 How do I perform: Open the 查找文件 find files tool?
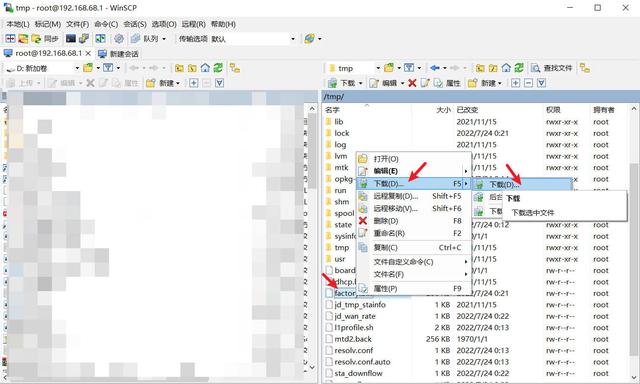pyautogui.click(x=551, y=68)
